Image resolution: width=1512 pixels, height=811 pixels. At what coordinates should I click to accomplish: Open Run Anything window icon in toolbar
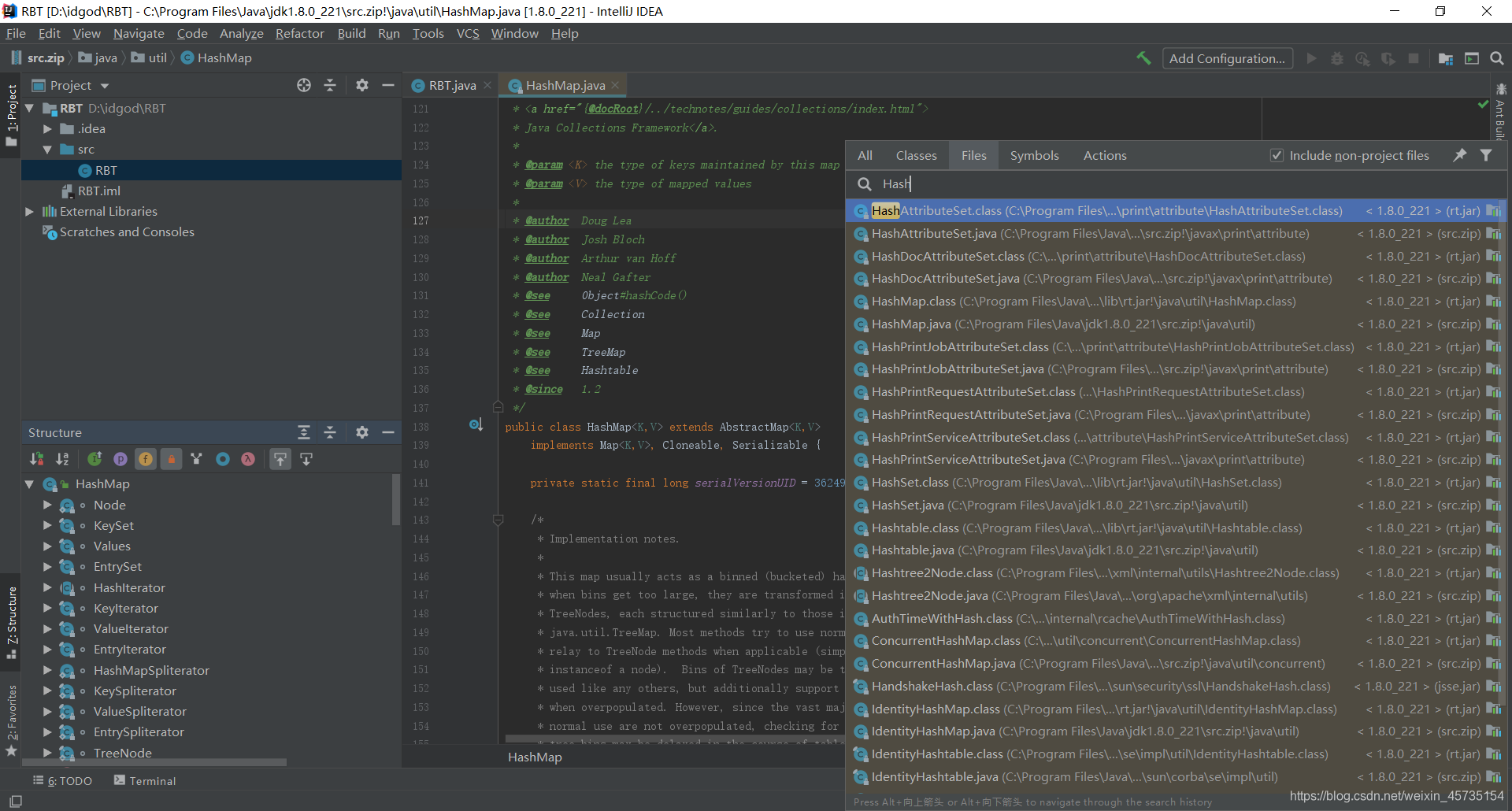[1472, 58]
